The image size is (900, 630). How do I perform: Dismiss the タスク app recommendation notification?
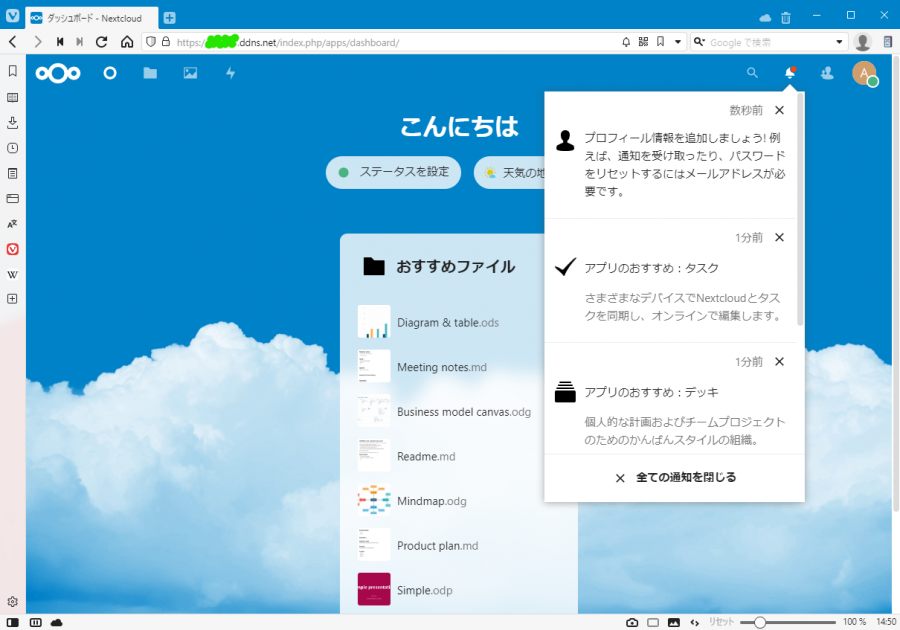tap(779, 238)
